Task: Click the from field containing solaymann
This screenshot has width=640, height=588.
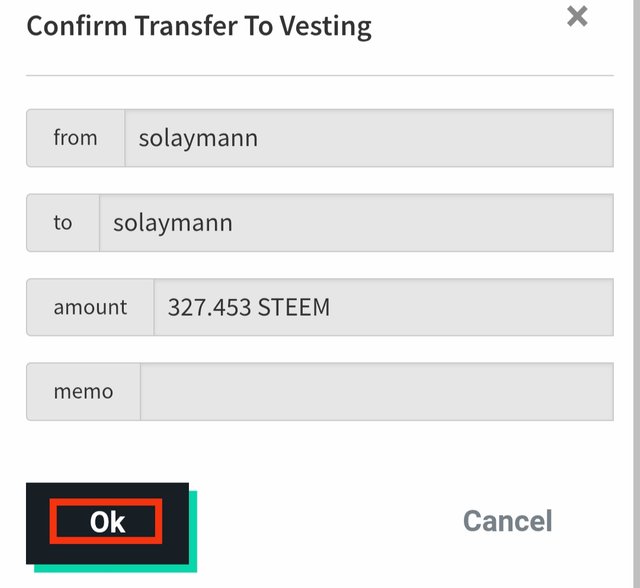Action: coord(369,138)
